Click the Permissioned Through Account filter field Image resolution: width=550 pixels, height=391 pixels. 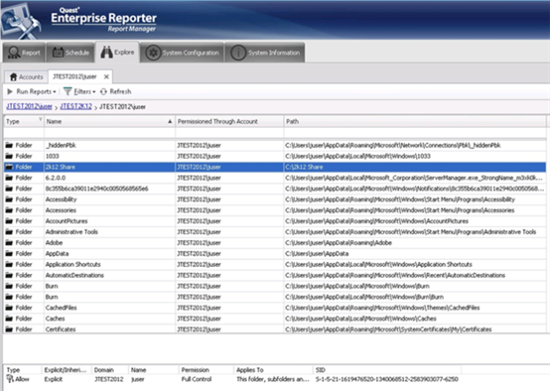pos(230,133)
